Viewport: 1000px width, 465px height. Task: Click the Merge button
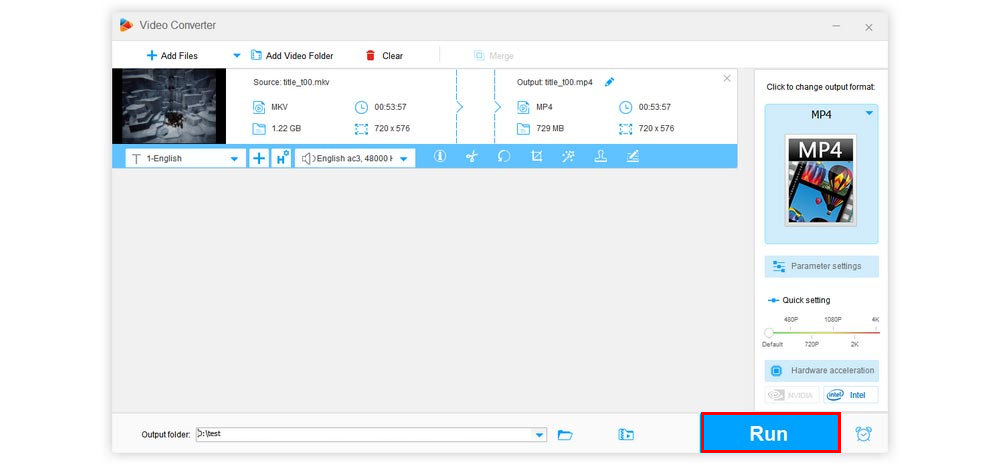point(494,55)
